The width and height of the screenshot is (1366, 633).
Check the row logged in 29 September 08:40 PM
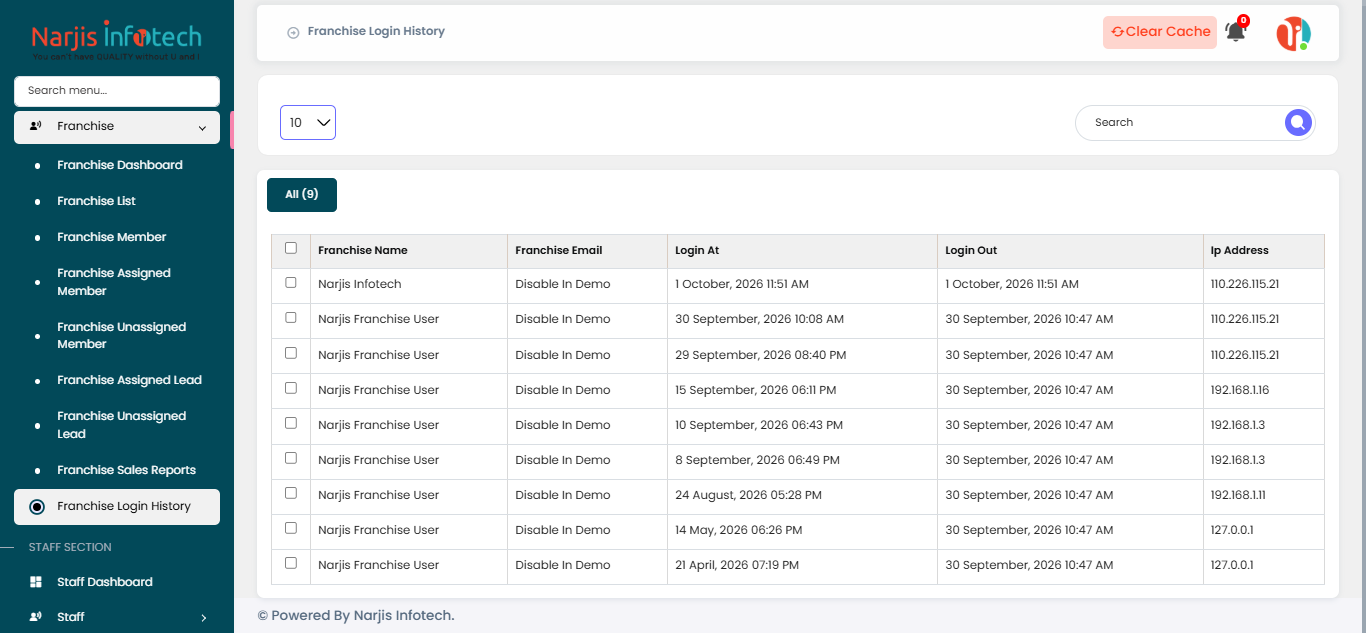(x=291, y=353)
